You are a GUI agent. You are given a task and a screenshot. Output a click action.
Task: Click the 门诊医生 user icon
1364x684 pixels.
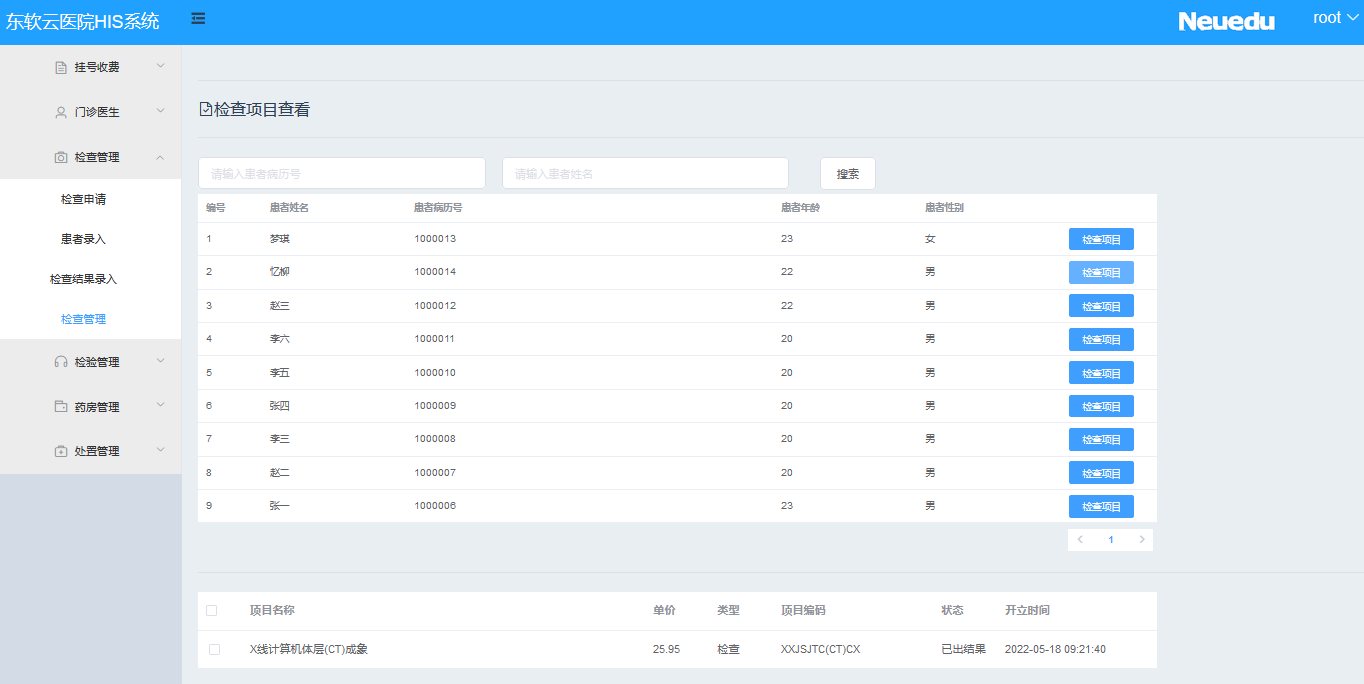tap(61, 112)
